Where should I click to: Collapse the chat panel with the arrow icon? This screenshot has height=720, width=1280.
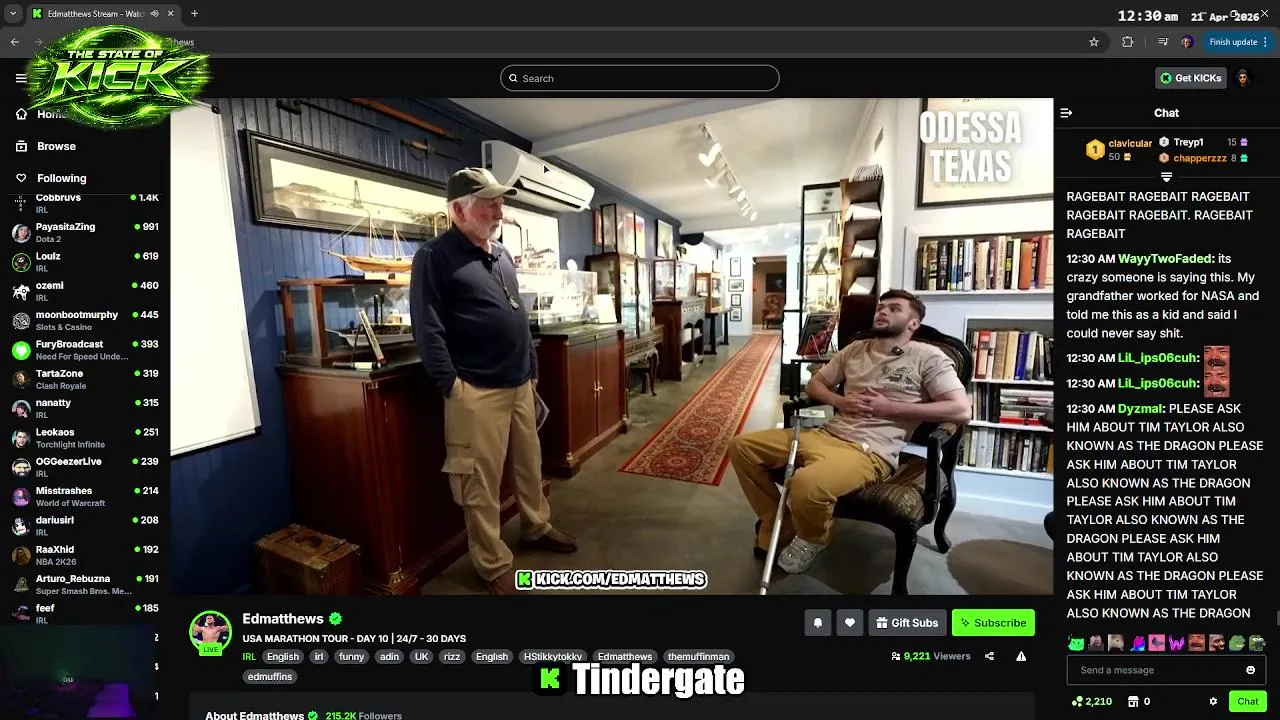click(x=1066, y=113)
